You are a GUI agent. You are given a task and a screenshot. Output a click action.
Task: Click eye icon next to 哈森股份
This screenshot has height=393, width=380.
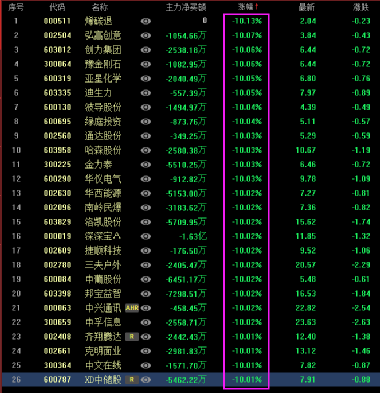click(146, 150)
